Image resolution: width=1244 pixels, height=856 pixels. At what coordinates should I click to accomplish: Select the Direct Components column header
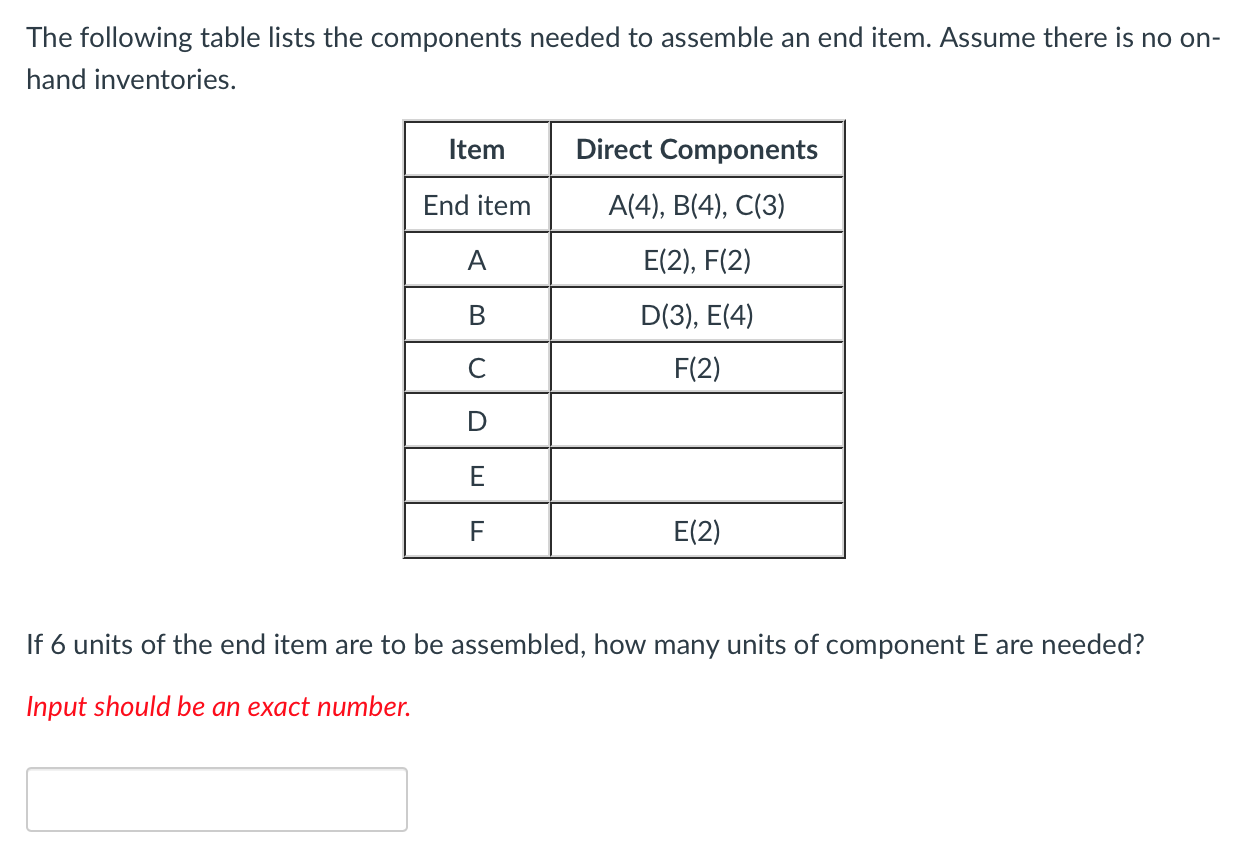pos(697,149)
